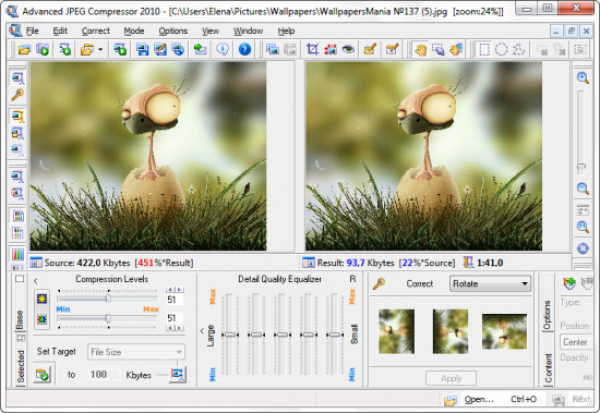This screenshot has width=600, height=413.
Task: Click the Open... button at the bottom
Action: tap(478, 399)
